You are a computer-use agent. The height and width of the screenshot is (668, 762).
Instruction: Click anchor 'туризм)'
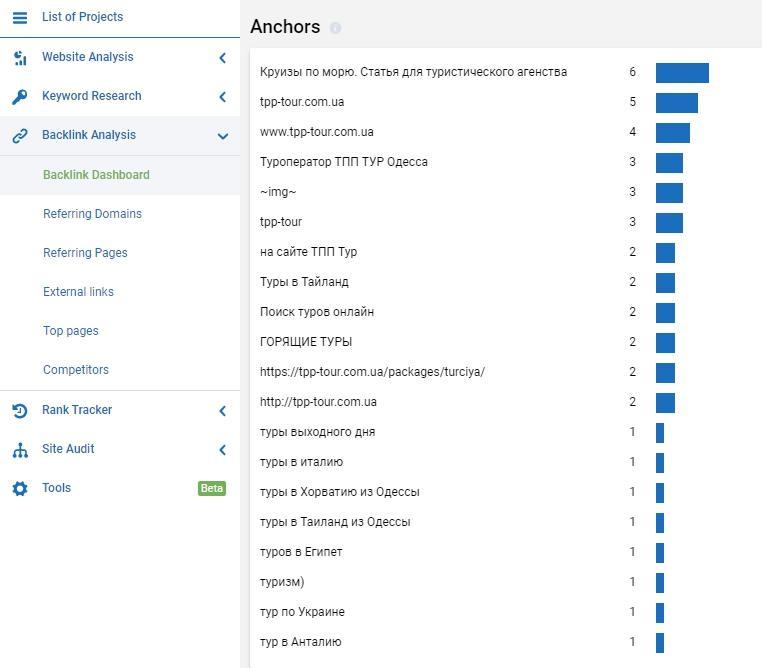click(282, 582)
